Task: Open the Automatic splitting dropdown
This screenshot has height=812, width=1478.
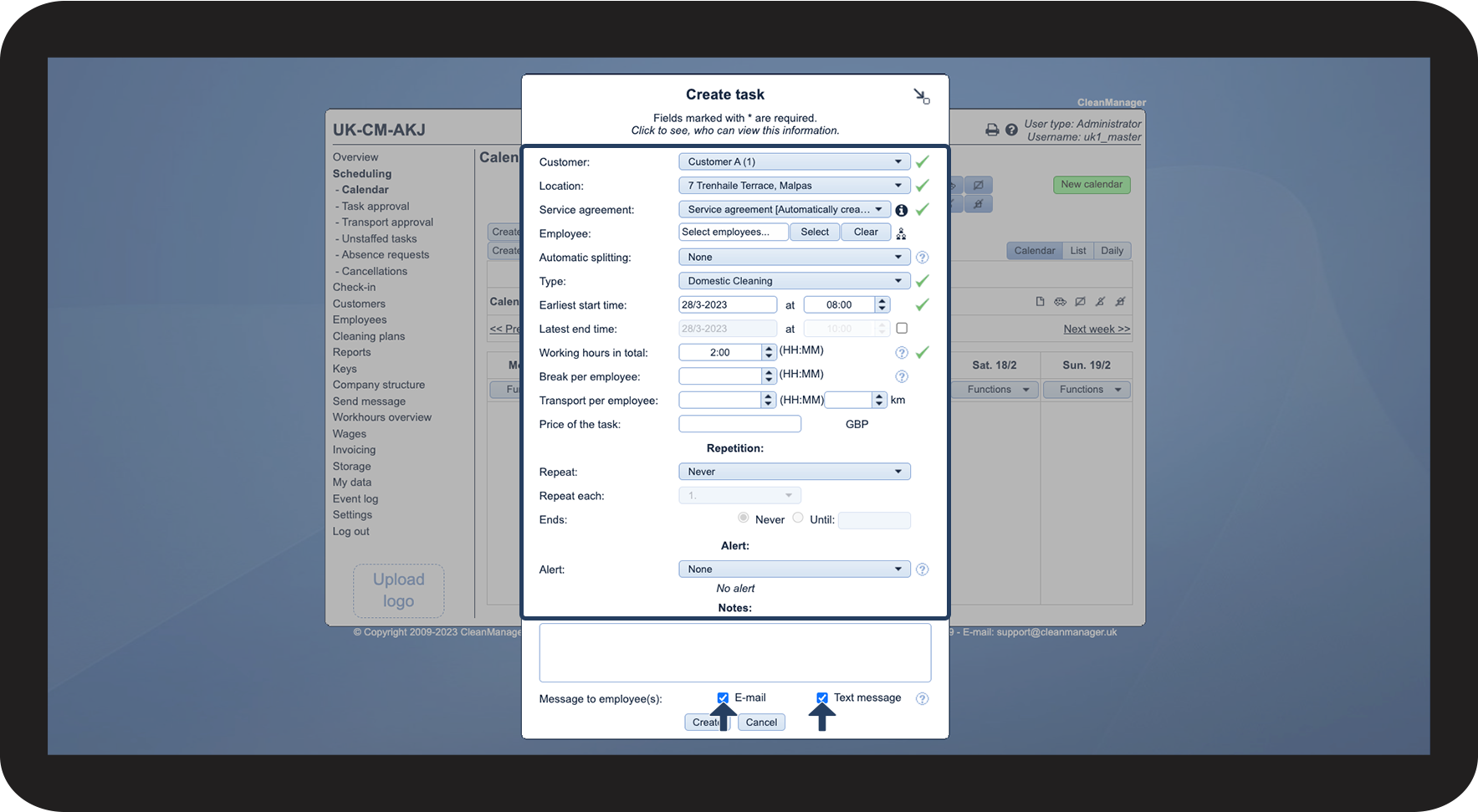Action: click(794, 258)
